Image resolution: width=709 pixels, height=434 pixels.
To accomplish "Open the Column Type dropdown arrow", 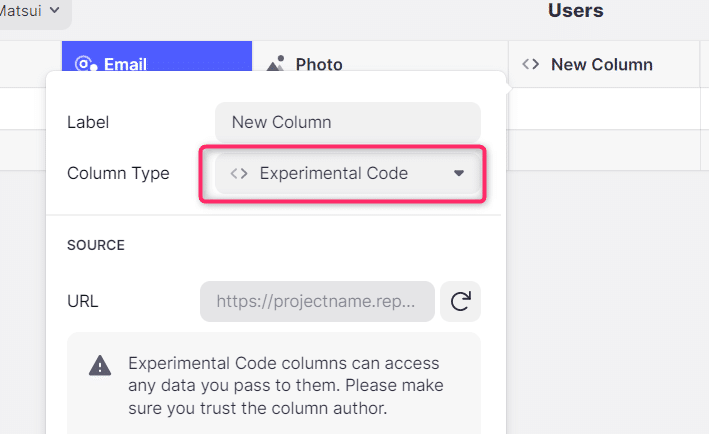I will click(x=459, y=174).
